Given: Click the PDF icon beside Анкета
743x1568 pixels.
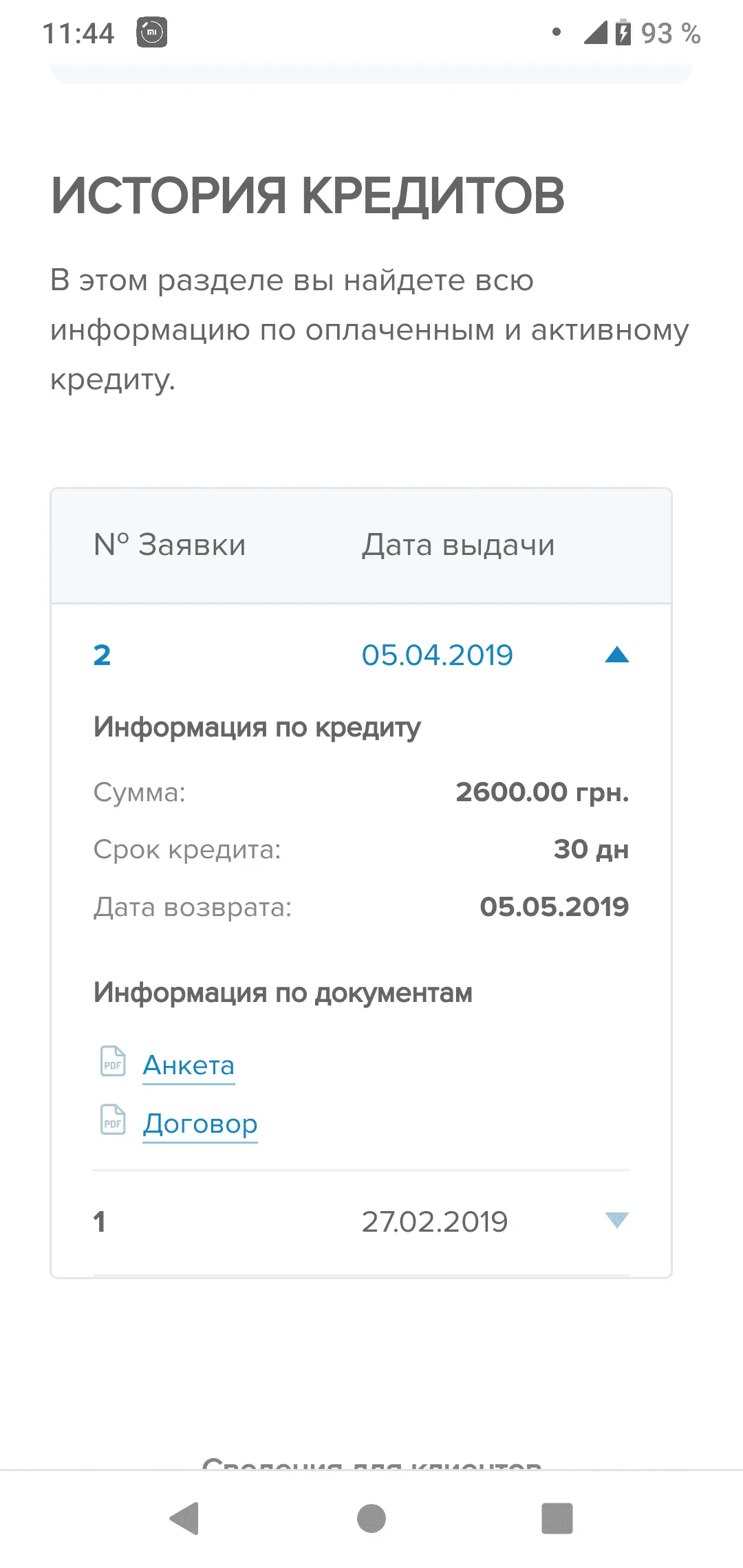Looking at the screenshot, I should tap(113, 1061).
